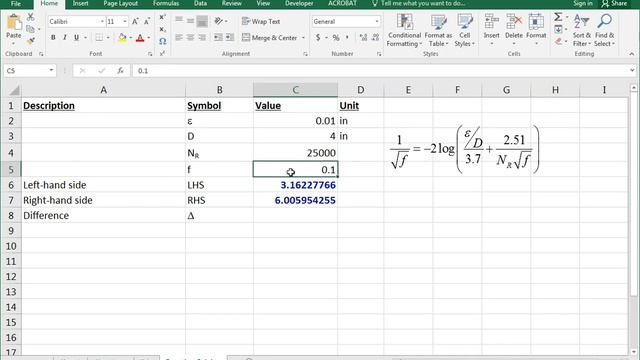Click the Borders icon
The image size is (640, 360).
[x=99, y=38]
